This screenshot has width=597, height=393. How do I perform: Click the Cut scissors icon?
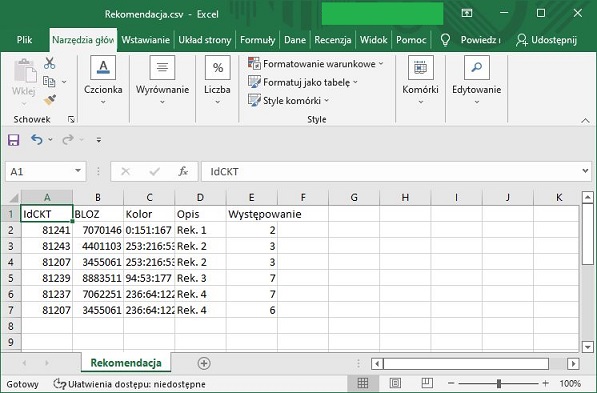click(x=49, y=63)
